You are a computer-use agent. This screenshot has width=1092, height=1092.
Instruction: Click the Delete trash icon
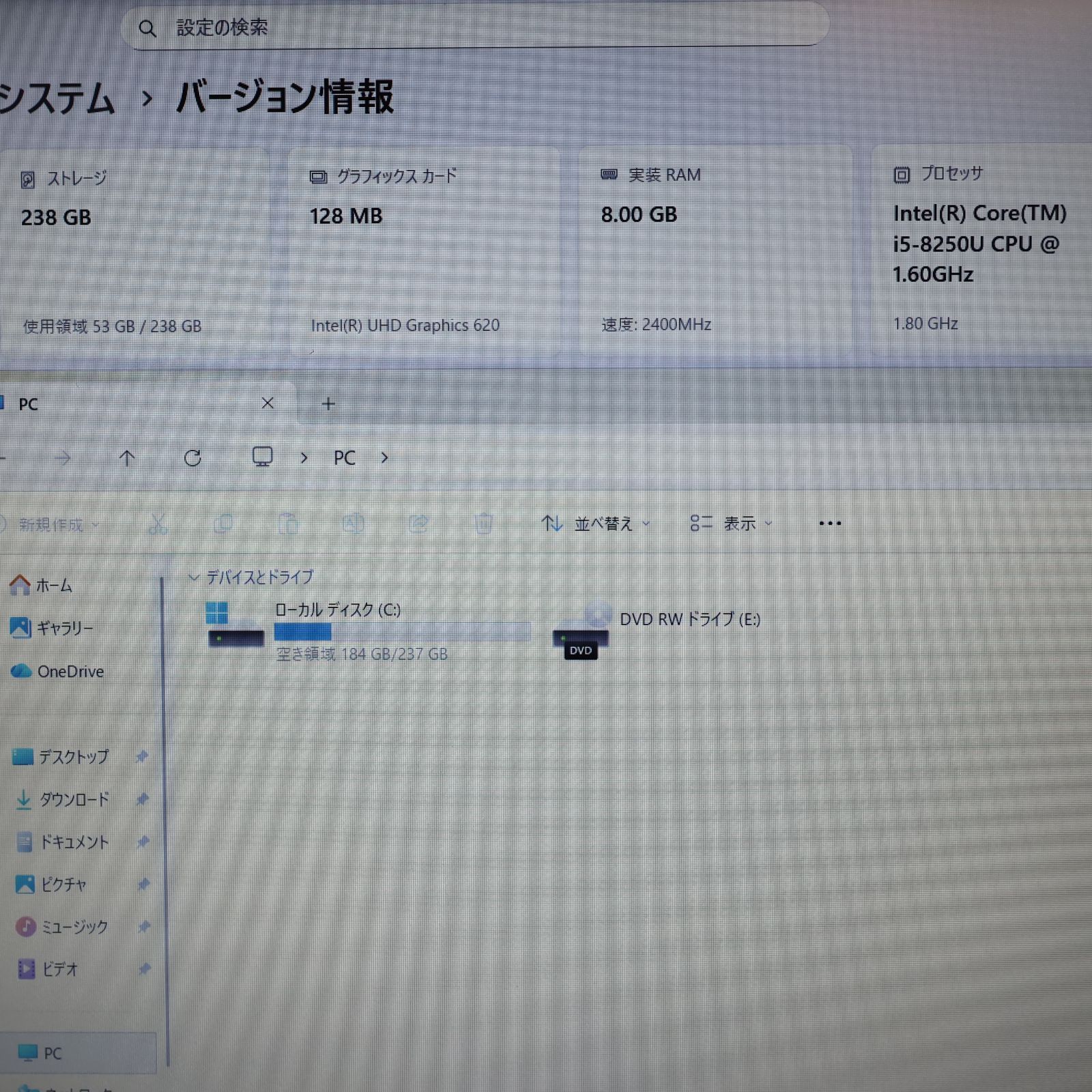point(485,523)
